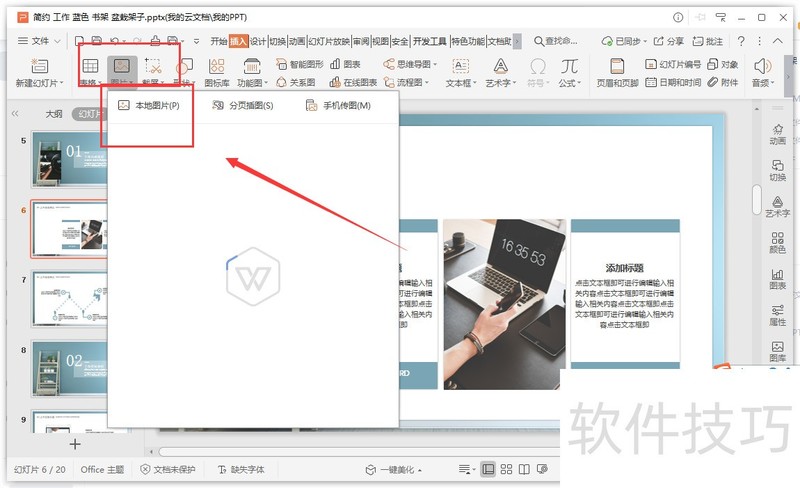The height and width of the screenshot is (488, 800).
Task: Switch to the Start (开始) tab
Action: click(x=218, y=41)
